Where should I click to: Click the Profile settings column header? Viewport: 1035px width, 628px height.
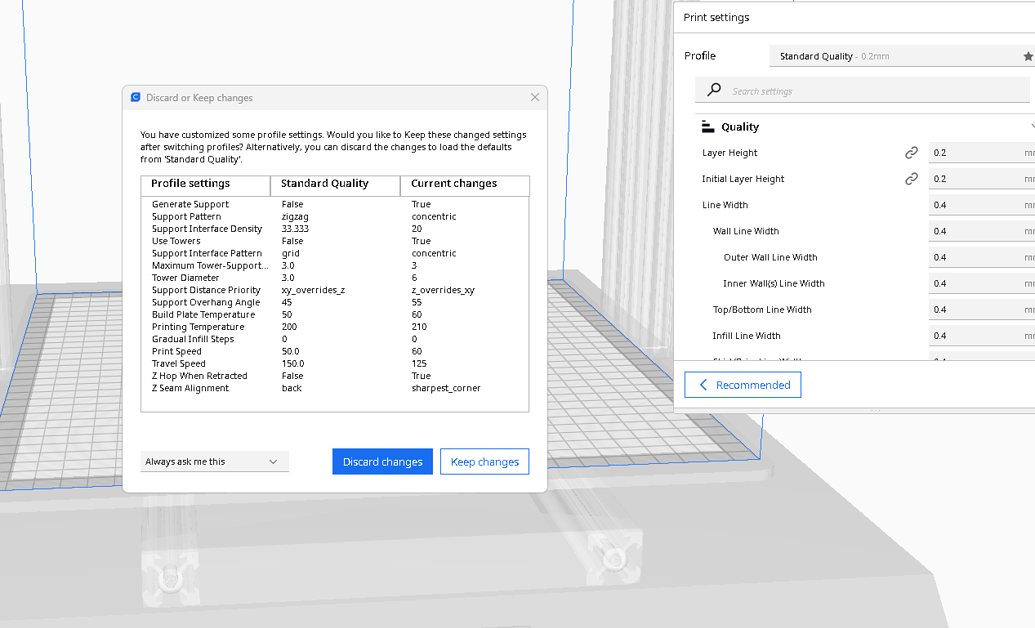(x=205, y=186)
